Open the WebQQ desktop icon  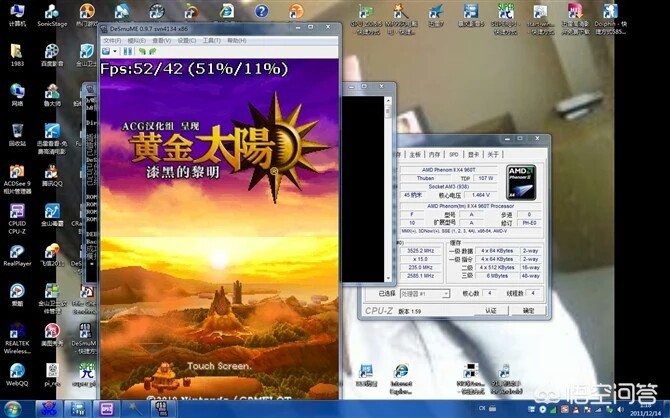(x=17, y=375)
